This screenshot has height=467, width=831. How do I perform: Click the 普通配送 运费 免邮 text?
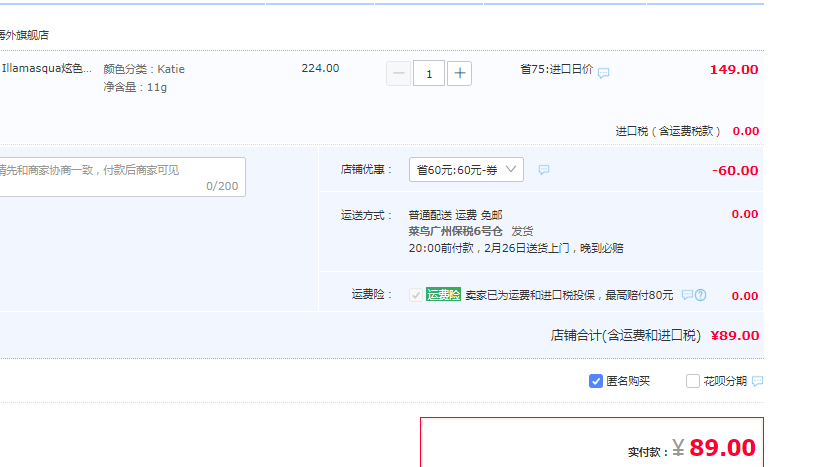coord(455,215)
